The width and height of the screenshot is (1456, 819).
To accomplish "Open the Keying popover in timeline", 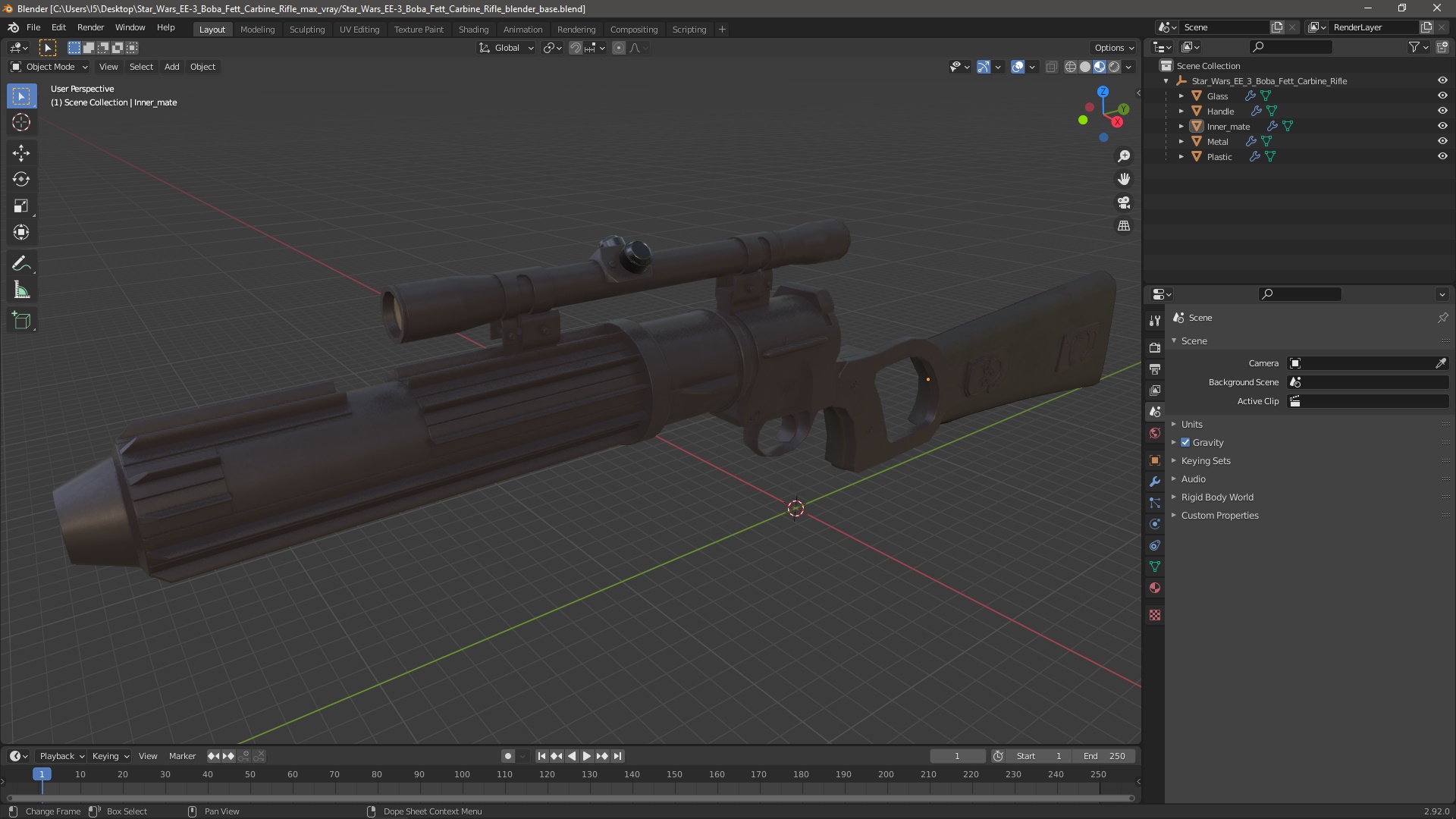I will click(110, 756).
